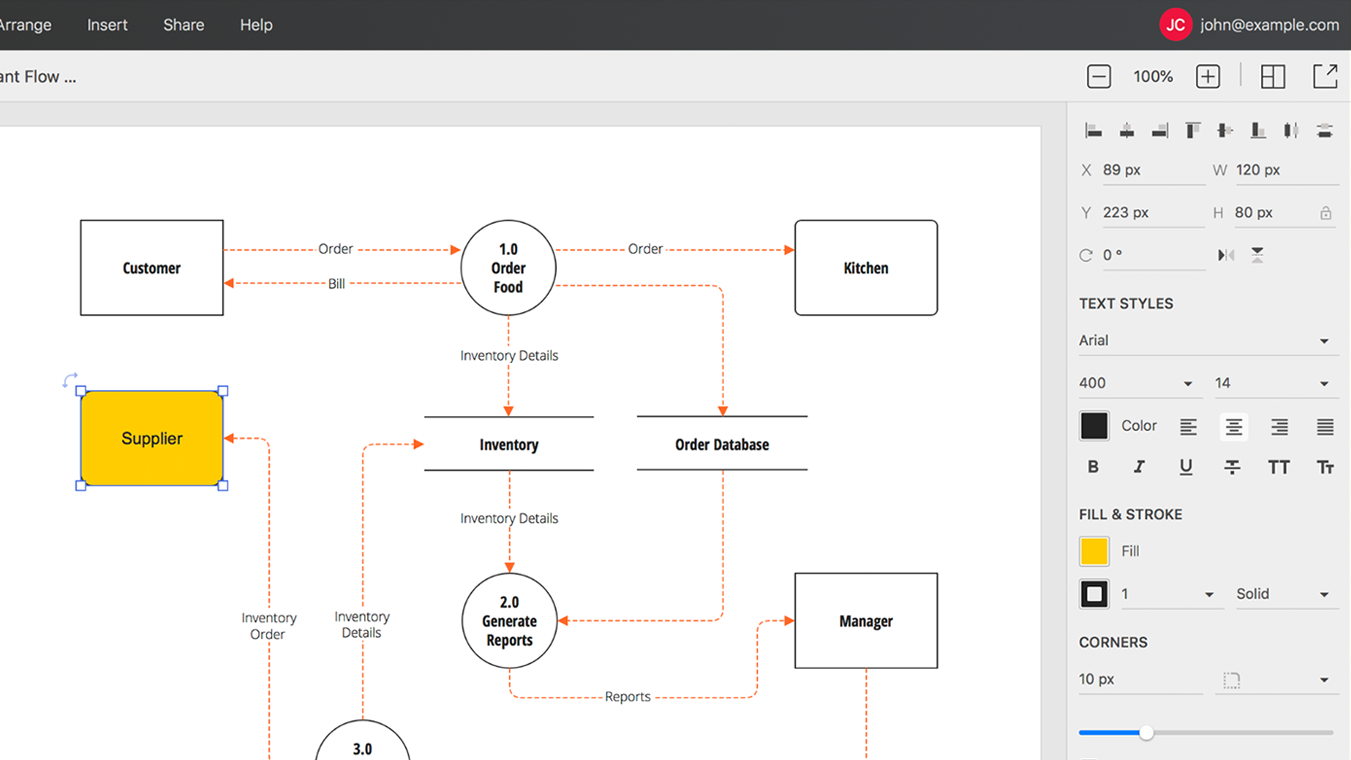The height and width of the screenshot is (760, 1351).
Task: Click the two-panel format view icon
Action: (1273, 75)
